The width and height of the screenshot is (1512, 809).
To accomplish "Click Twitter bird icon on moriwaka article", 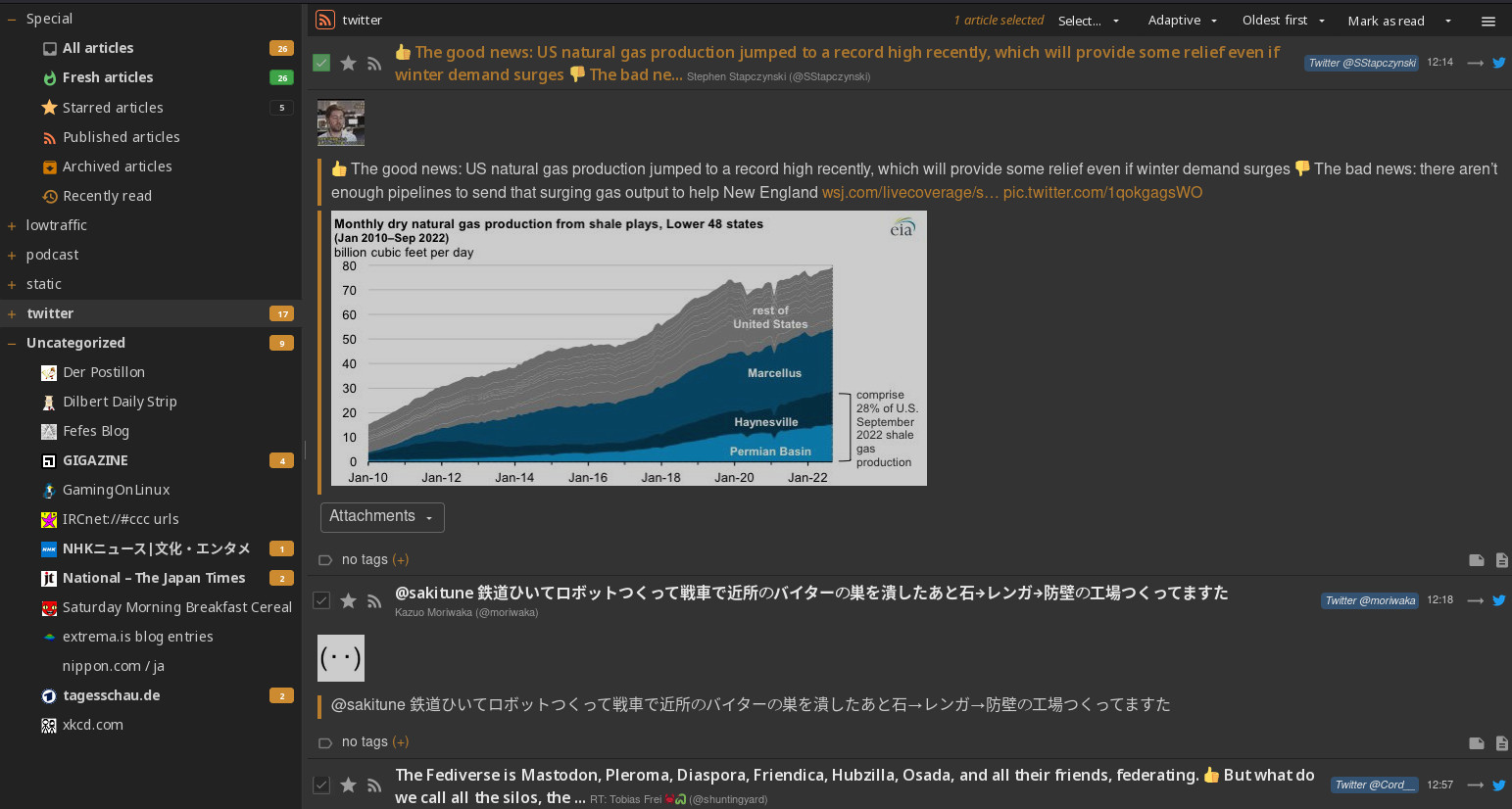I will tap(1499, 600).
